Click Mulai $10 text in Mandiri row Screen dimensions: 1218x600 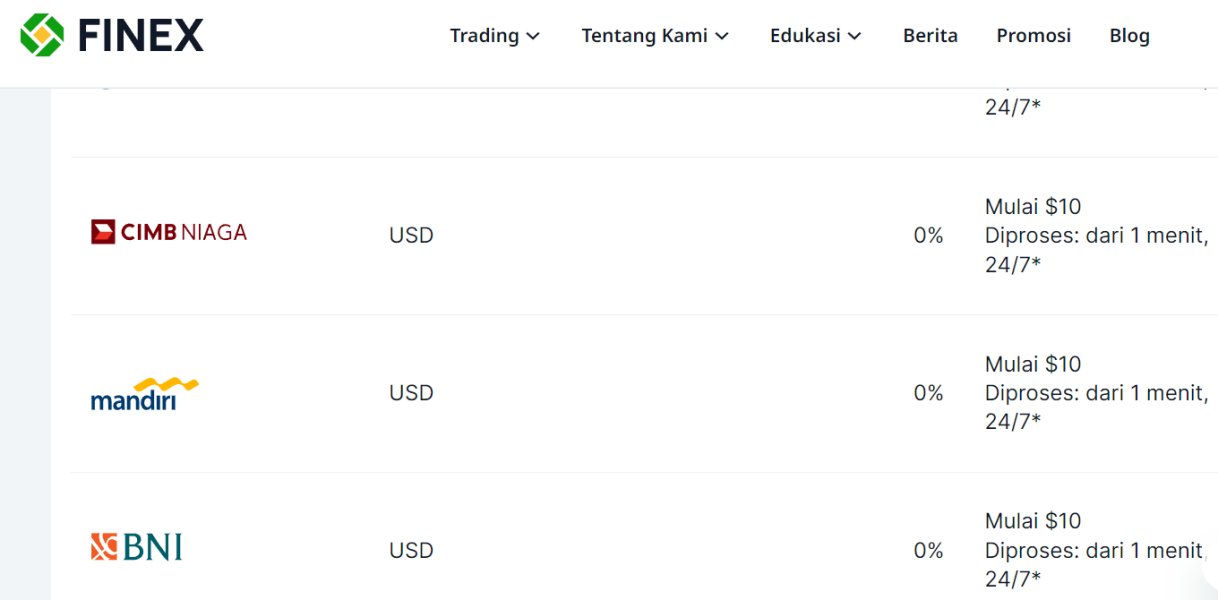coord(1033,364)
